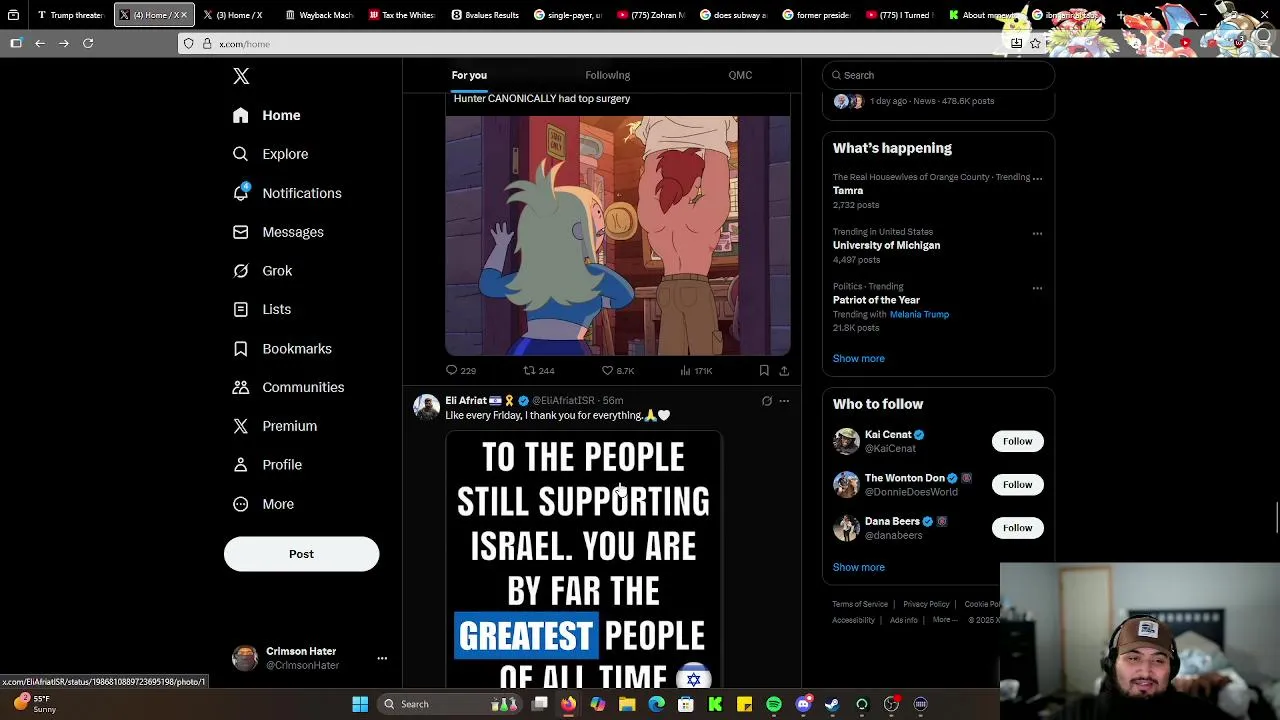
Task: Switch to the For you tab
Action: [x=469, y=75]
